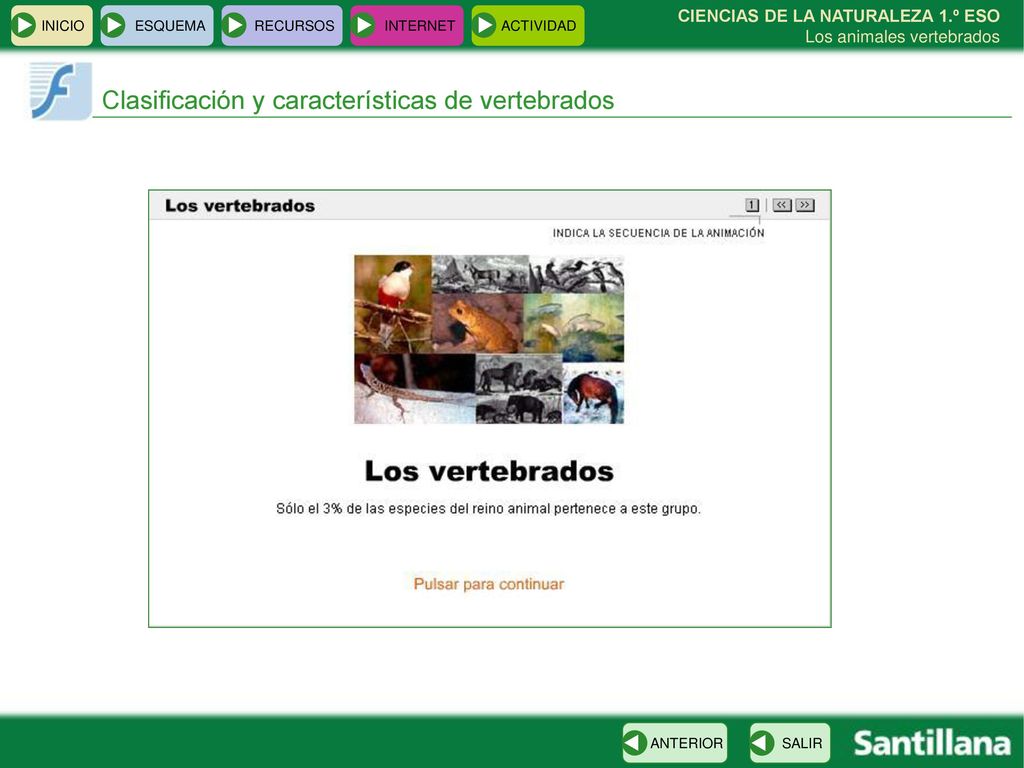Click the SALIR button to exit
Image resolution: width=1024 pixels, height=768 pixels.
pyautogui.click(x=790, y=743)
